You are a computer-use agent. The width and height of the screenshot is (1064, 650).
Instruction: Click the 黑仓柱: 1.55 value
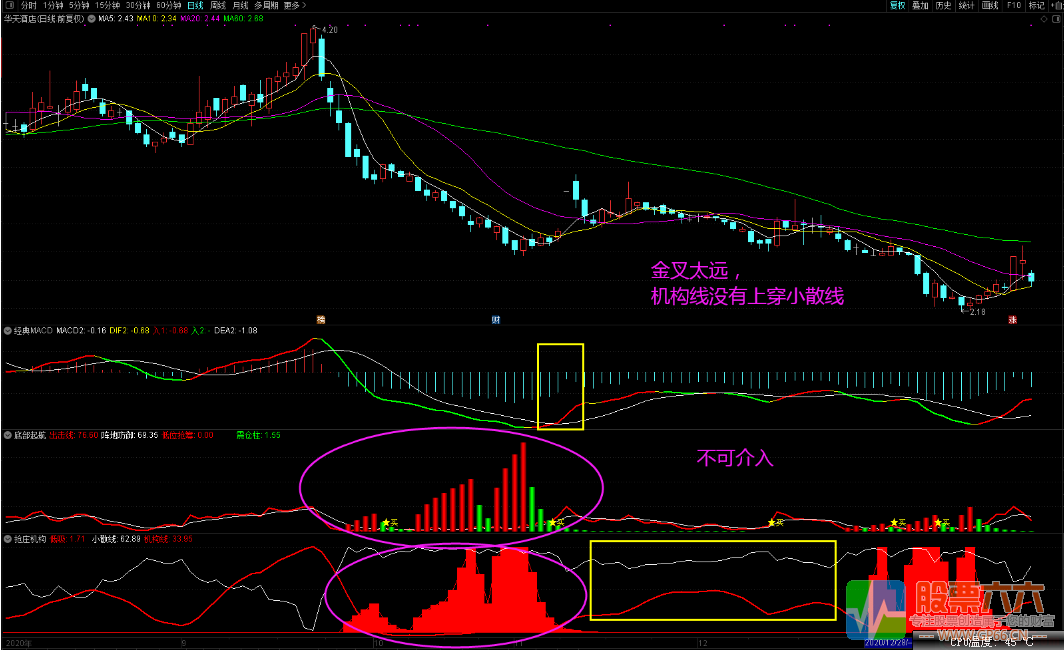click(258, 435)
